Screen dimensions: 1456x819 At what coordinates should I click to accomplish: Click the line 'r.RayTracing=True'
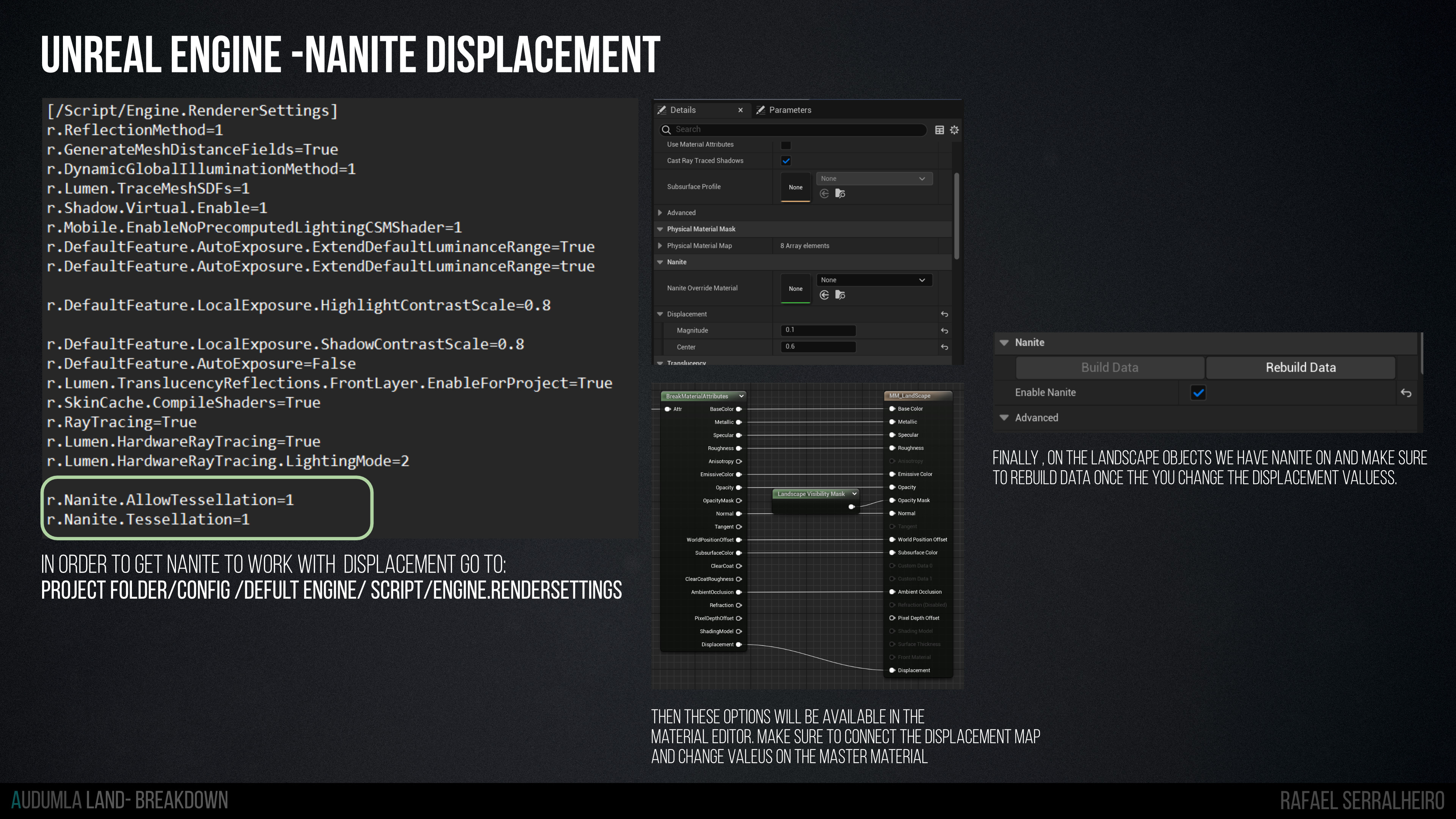[x=121, y=422]
